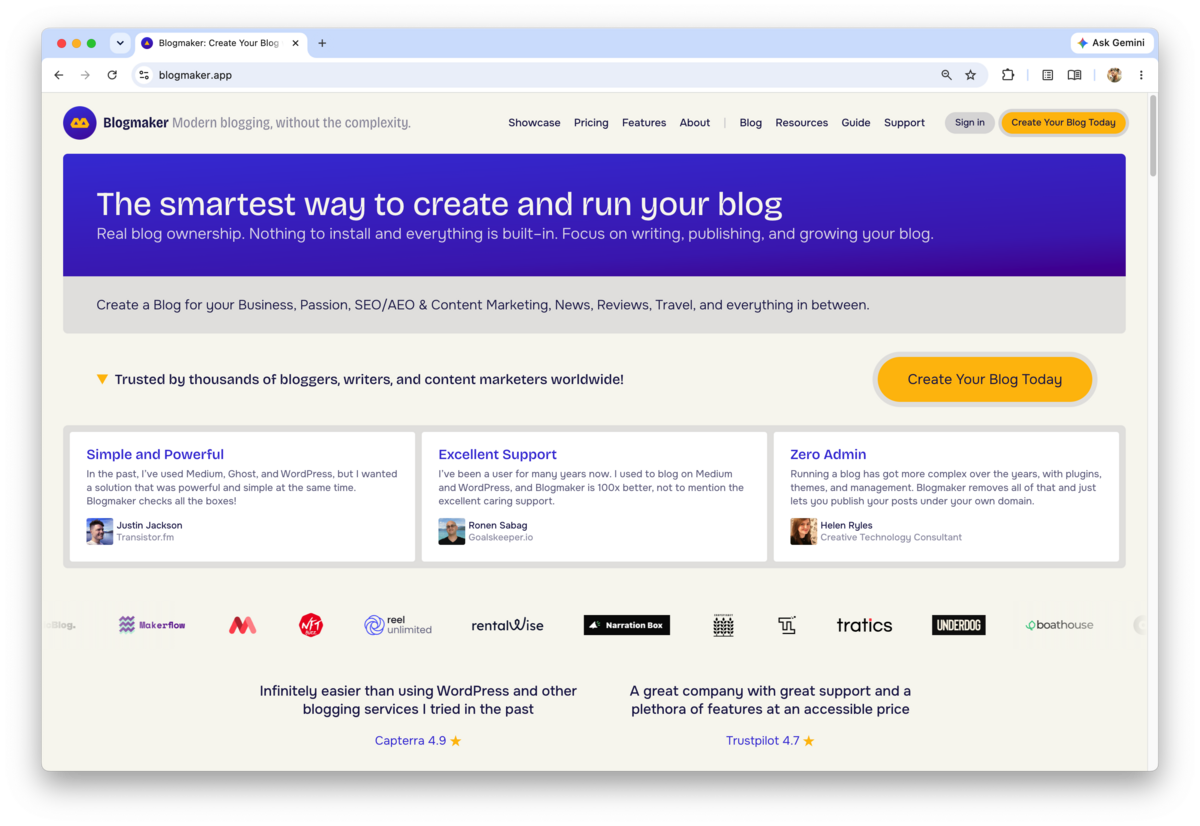Open the Pricing nav item
Screen dimensions: 1200x826
pos(591,123)
